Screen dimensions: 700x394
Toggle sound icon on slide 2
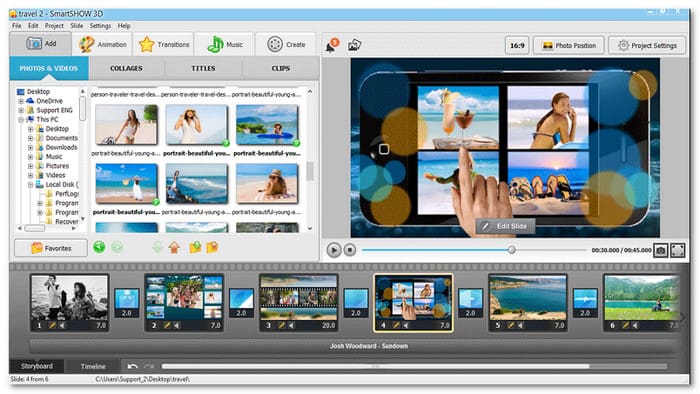[x=176, y=325]
